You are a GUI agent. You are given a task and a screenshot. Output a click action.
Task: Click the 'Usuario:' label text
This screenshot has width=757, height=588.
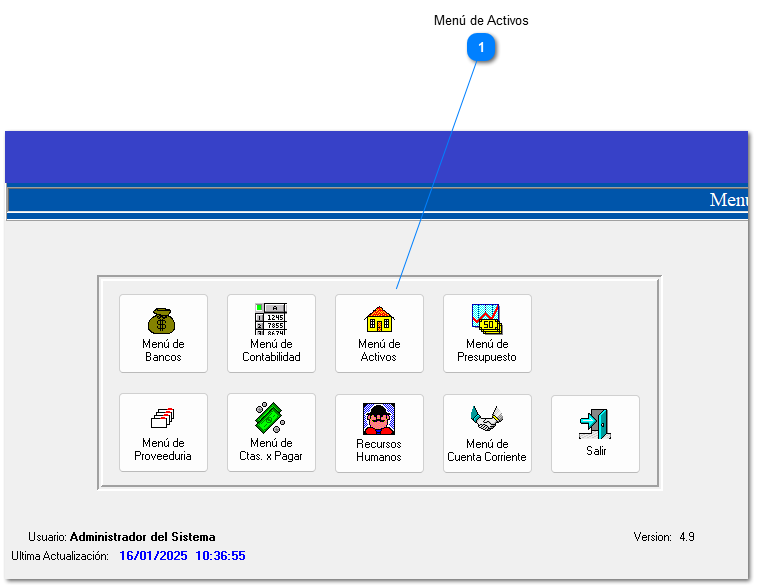click(x=47, y=537)
